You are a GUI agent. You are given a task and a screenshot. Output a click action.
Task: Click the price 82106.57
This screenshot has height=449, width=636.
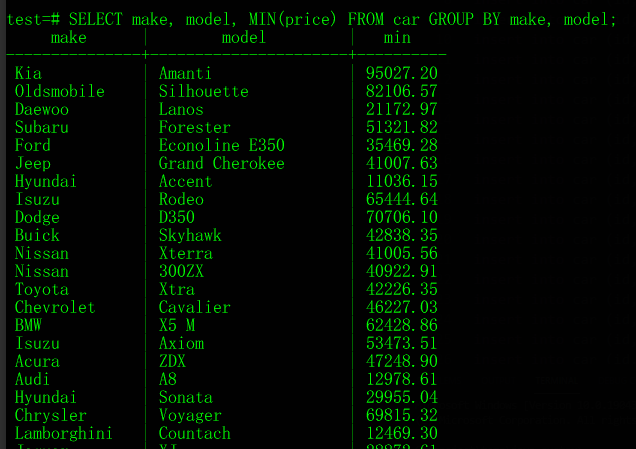click(x=402, y=91)
